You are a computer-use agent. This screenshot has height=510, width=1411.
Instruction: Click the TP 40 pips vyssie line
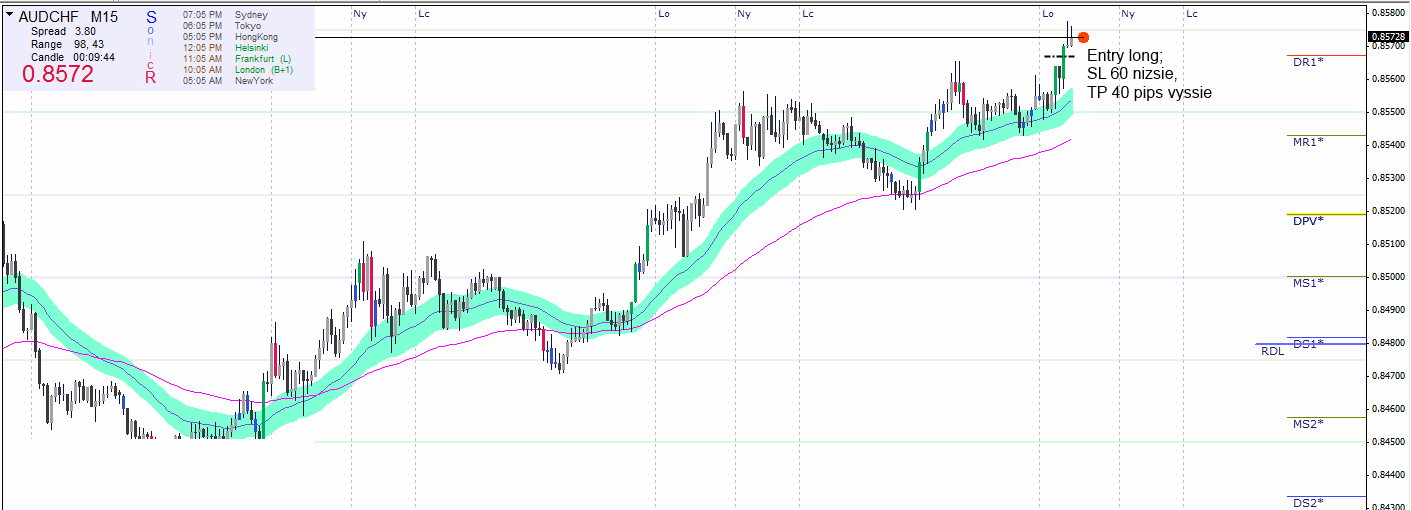(x=1150, y=92)
